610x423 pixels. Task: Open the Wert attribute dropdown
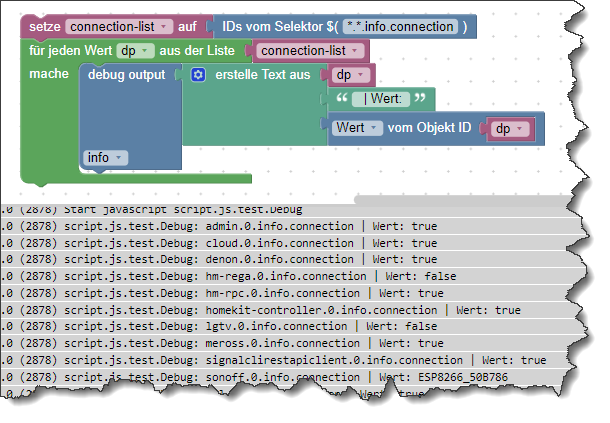click(x=357, y=128)
